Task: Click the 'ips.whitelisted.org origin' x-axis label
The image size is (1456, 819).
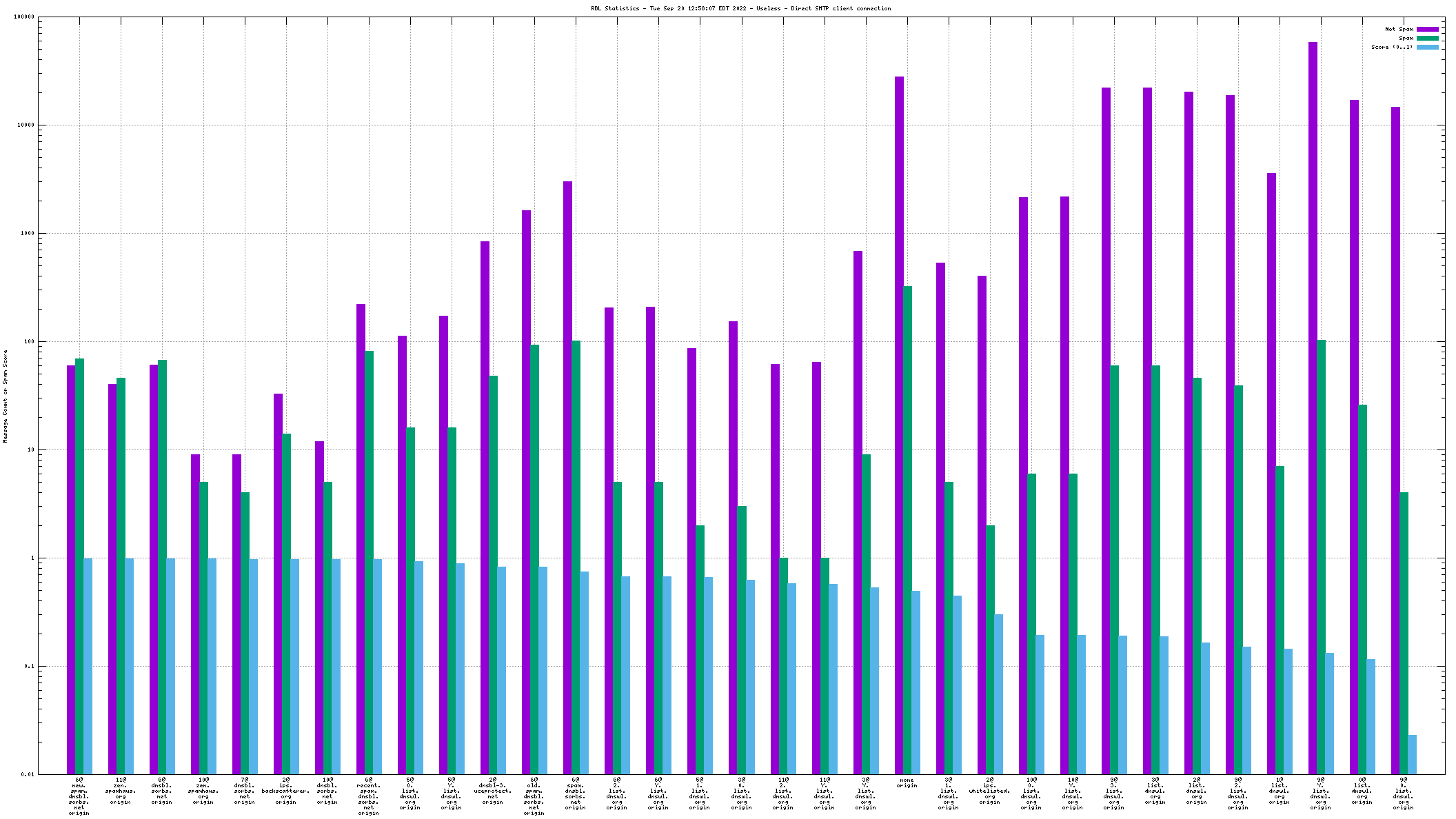Action: click(x=989, y=791)
